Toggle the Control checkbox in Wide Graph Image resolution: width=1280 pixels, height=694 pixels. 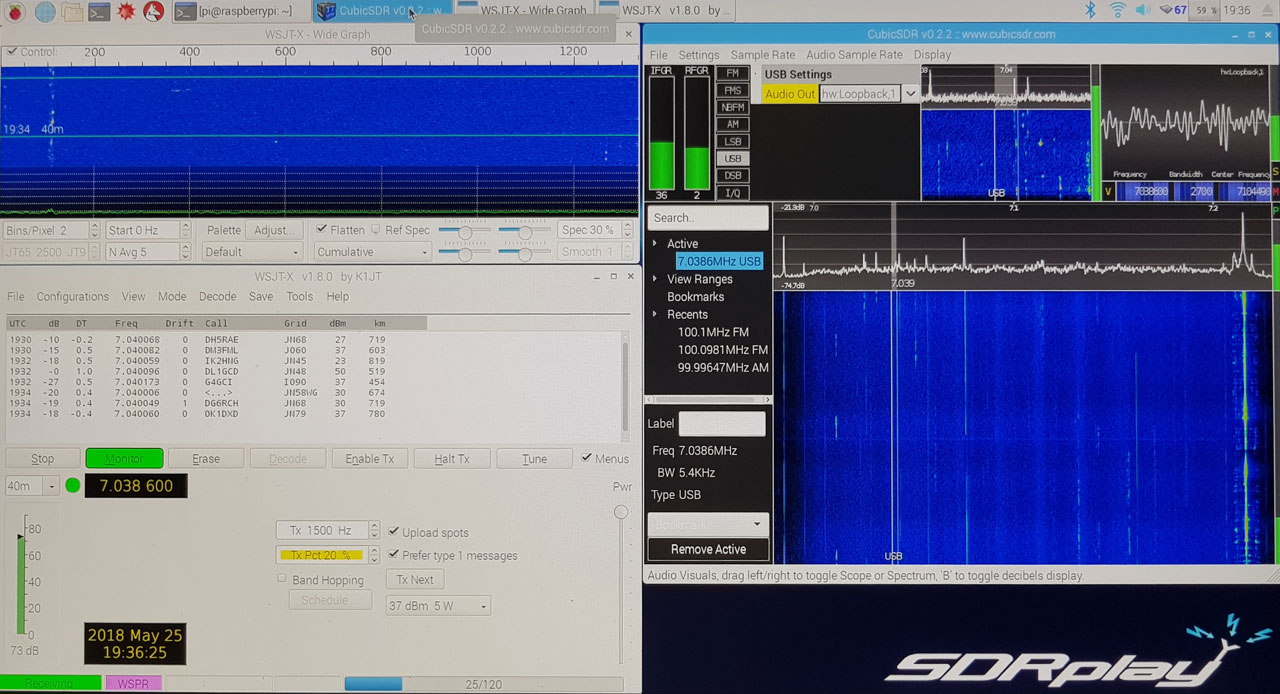(12, 52)
